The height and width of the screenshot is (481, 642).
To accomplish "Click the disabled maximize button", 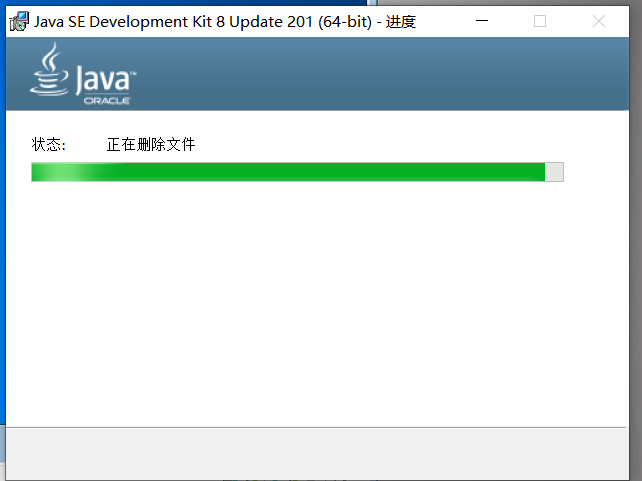I will [540, 21].
